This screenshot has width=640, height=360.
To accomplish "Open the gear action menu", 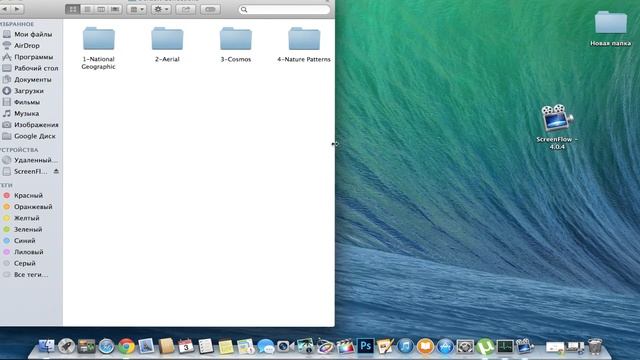I will coord(161,9).
